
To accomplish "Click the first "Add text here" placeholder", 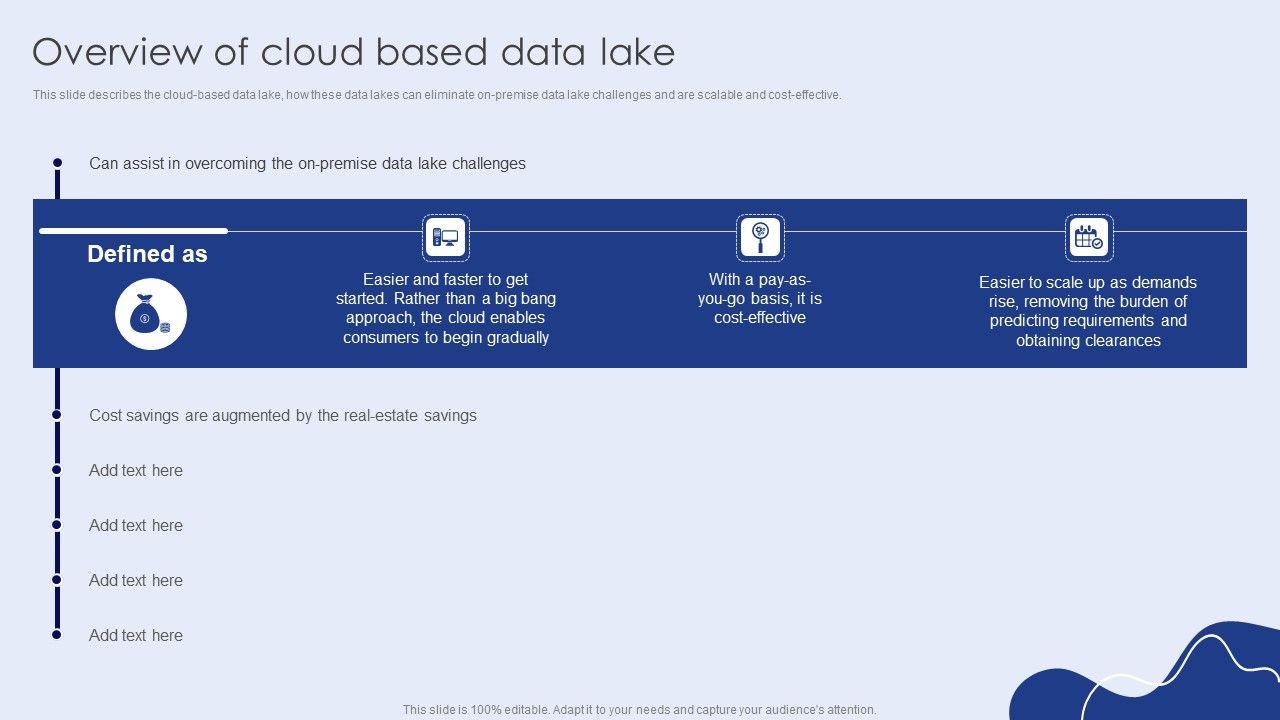I will pos(136,470).
